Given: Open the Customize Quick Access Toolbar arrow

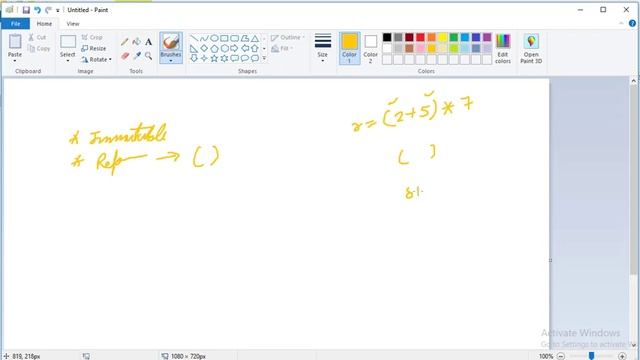Looking at the screenshot, I should (58, 10).
